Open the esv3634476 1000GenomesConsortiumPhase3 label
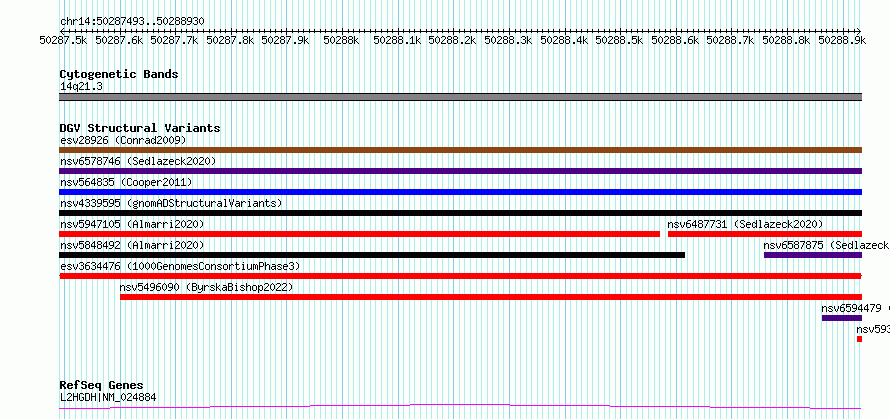Image resolution: width=890 pixels, height=419 pixels. click(180, 266)
